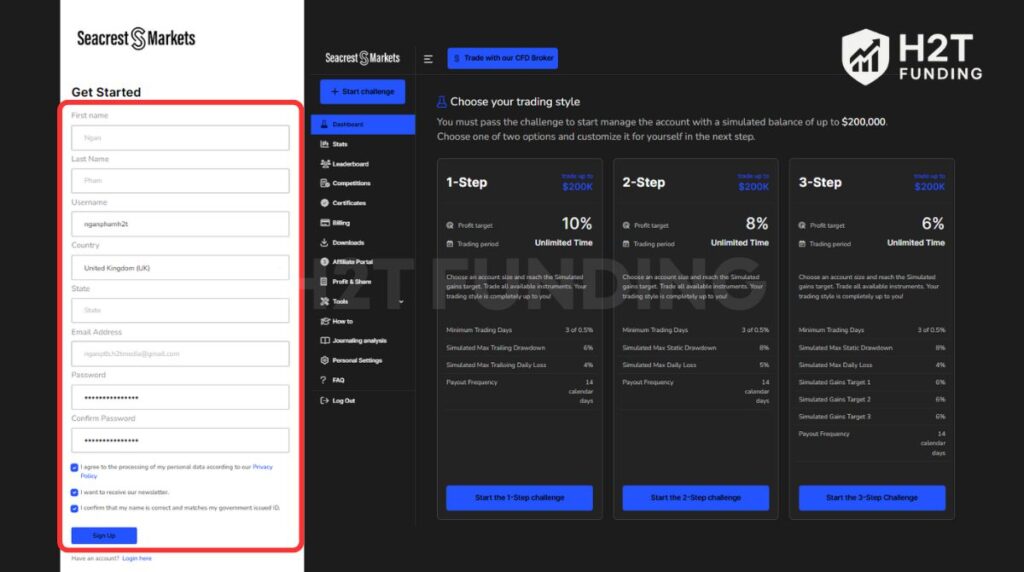
Task: Click the Confirm Password input field
Action: 180,440
